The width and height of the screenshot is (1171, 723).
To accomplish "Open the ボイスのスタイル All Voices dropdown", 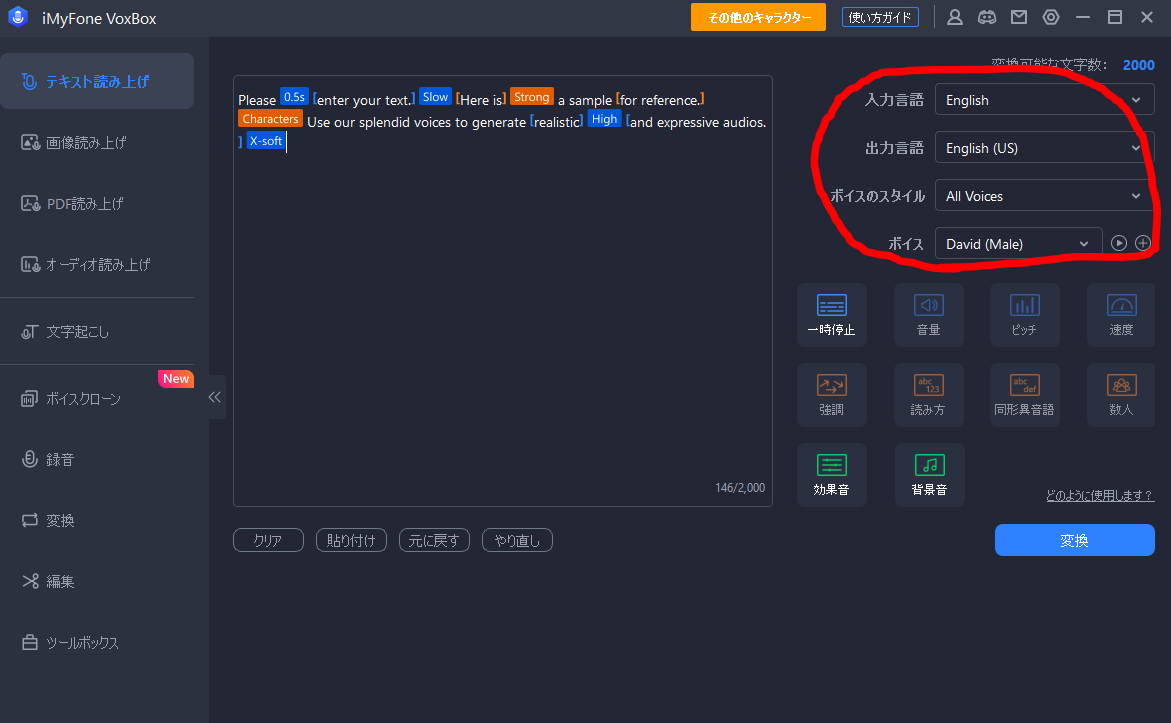I will (1044, 196).
